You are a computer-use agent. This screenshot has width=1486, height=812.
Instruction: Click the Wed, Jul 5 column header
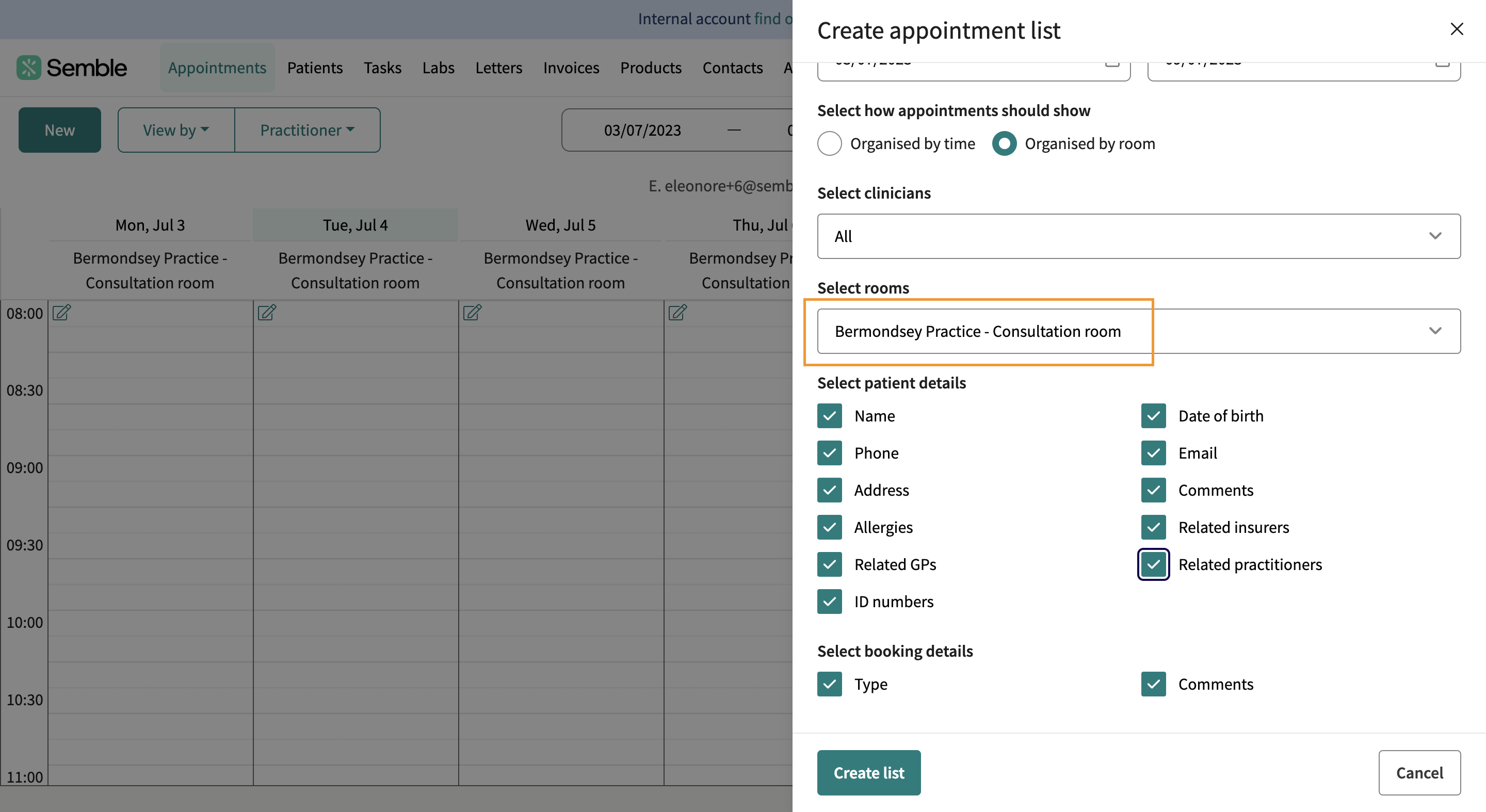pos(561,225)
